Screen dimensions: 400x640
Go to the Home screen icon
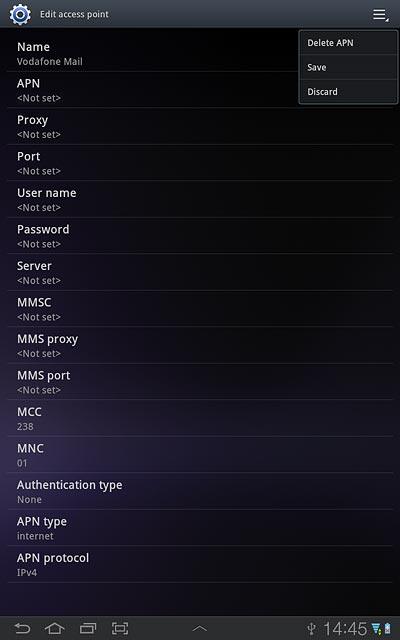click(x=55, y=628)
